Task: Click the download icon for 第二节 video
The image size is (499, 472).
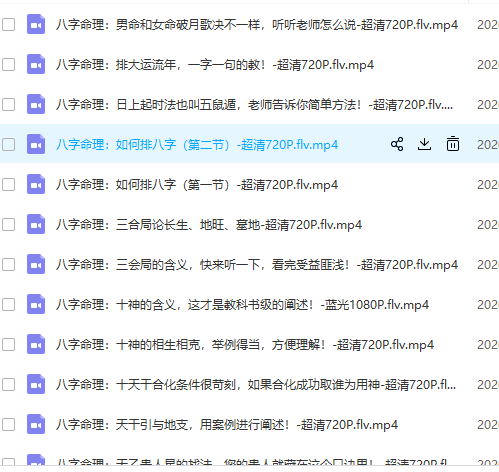Action: pos(424,144)
